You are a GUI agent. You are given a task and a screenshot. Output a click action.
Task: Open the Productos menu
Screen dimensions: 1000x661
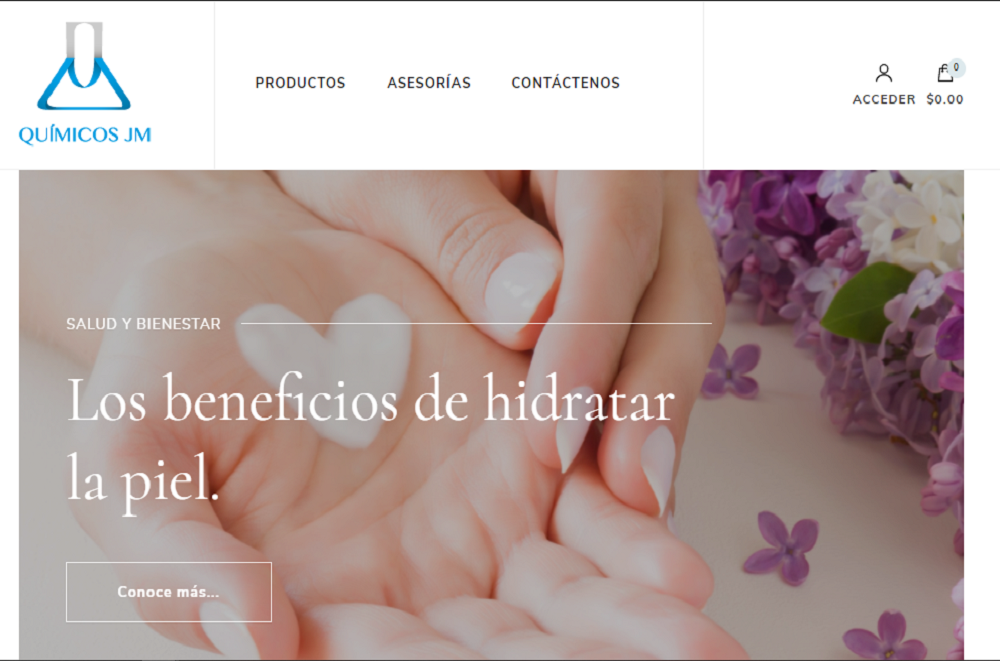click(x=300, y=83)
